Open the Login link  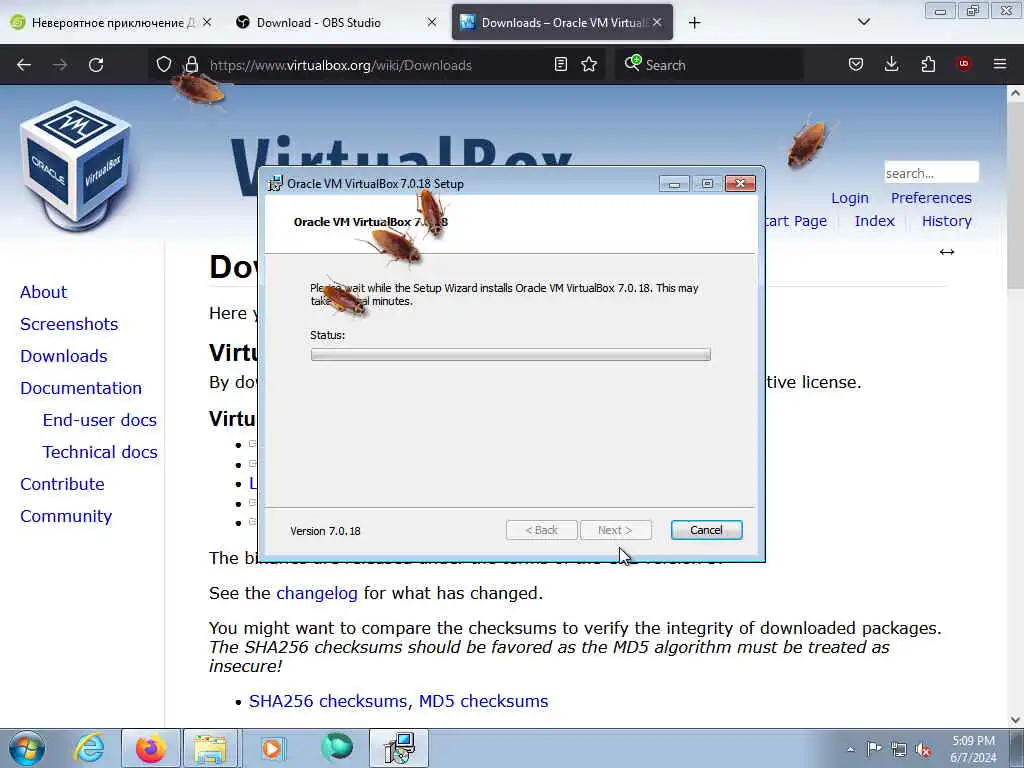click(x=850, y=198)
